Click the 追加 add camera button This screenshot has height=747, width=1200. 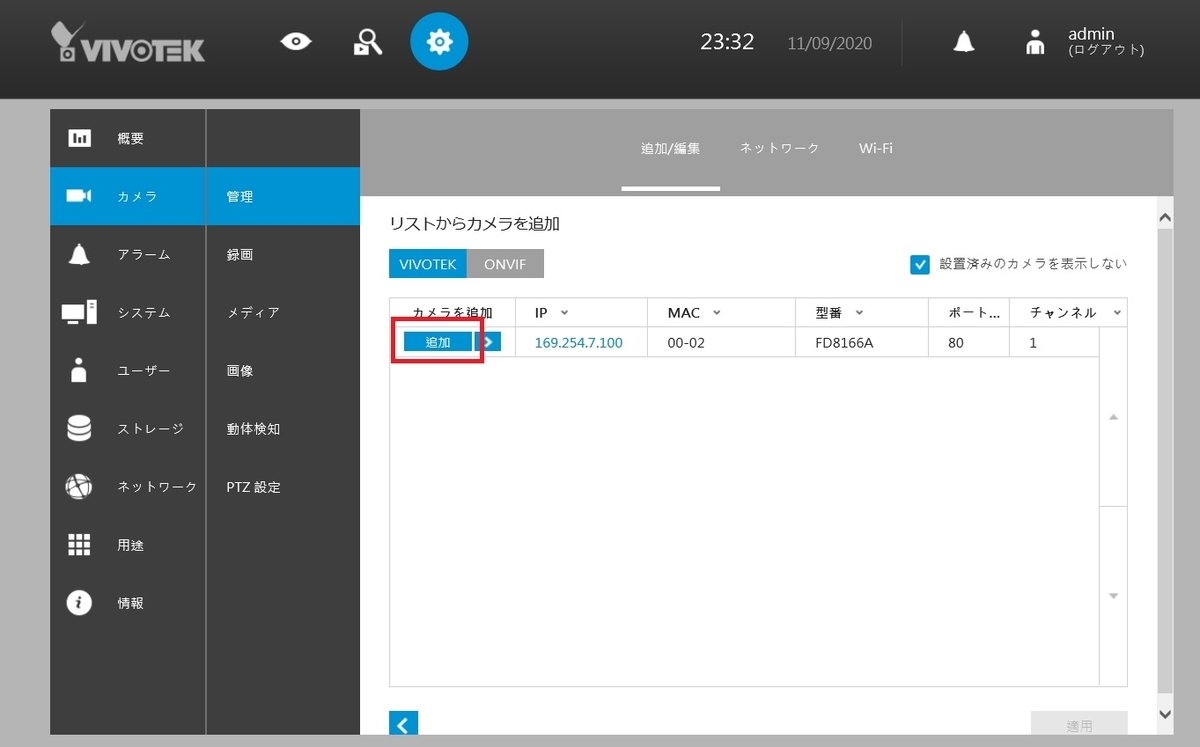[x=437, y=342]
